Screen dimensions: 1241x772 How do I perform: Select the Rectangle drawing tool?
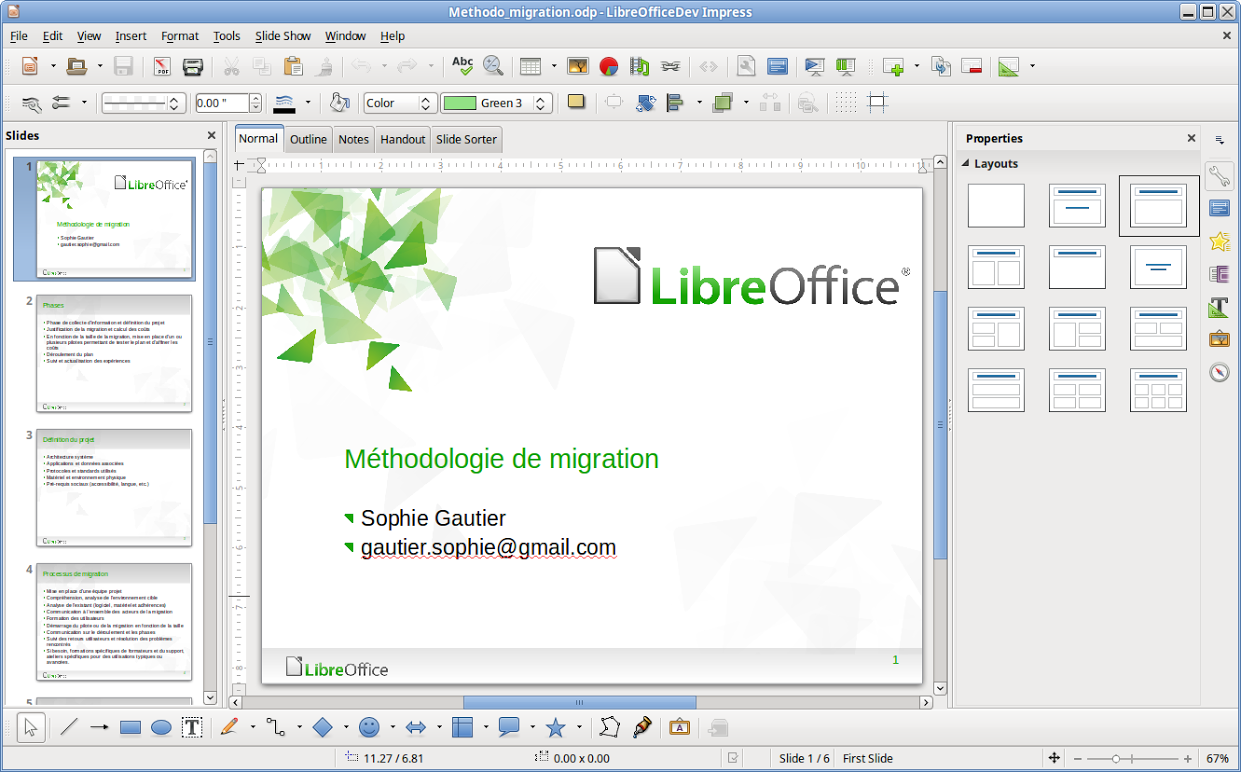[130, 728]
